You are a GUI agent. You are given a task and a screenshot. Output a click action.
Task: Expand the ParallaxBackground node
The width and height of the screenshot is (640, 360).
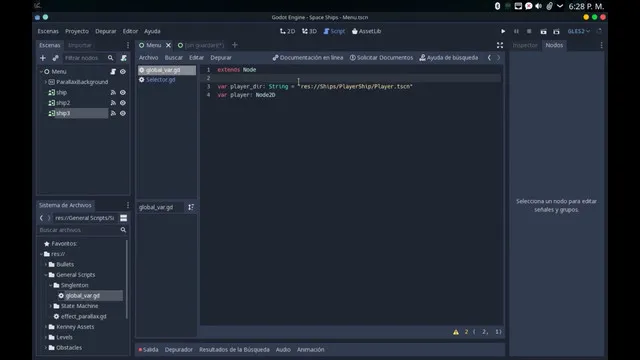(45, 82)
